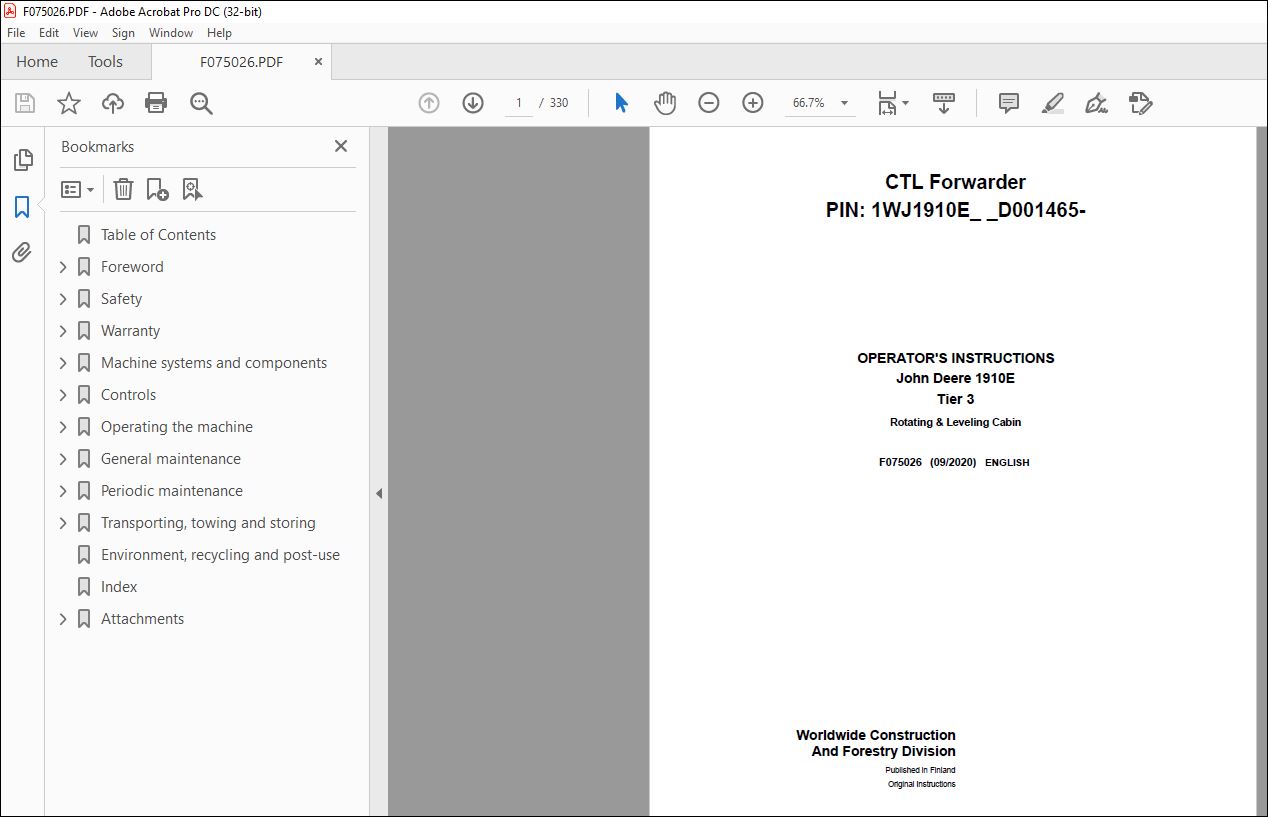1268x817 pixels.
Task: Expand the Foreword bookmark
Action: pos(63,267)
